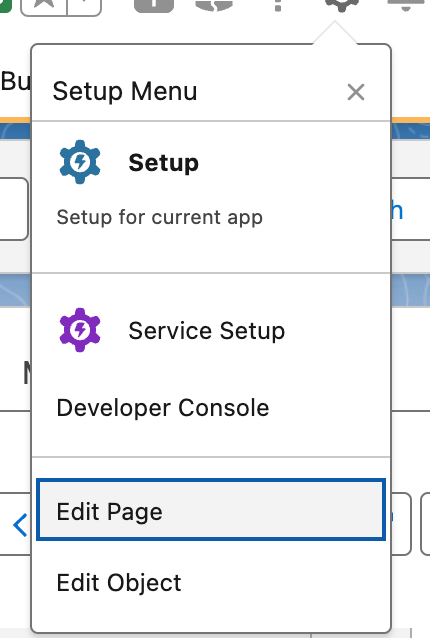Viewport: 430px width, 638px height.
Task: Click the blue left chevron arrow
Action: click(x=20, y=524)
